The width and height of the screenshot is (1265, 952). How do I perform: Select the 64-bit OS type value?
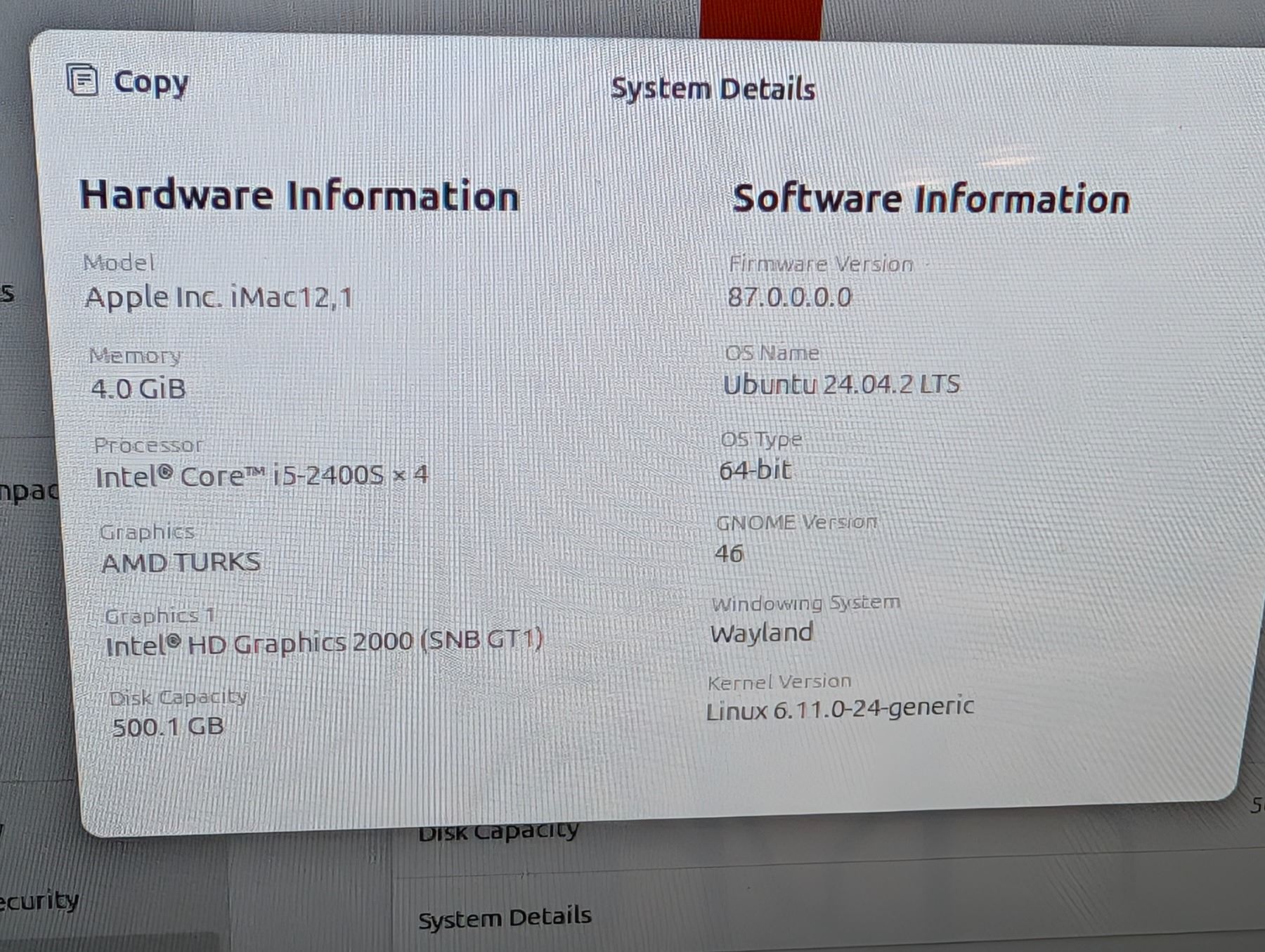pos(755,470)
